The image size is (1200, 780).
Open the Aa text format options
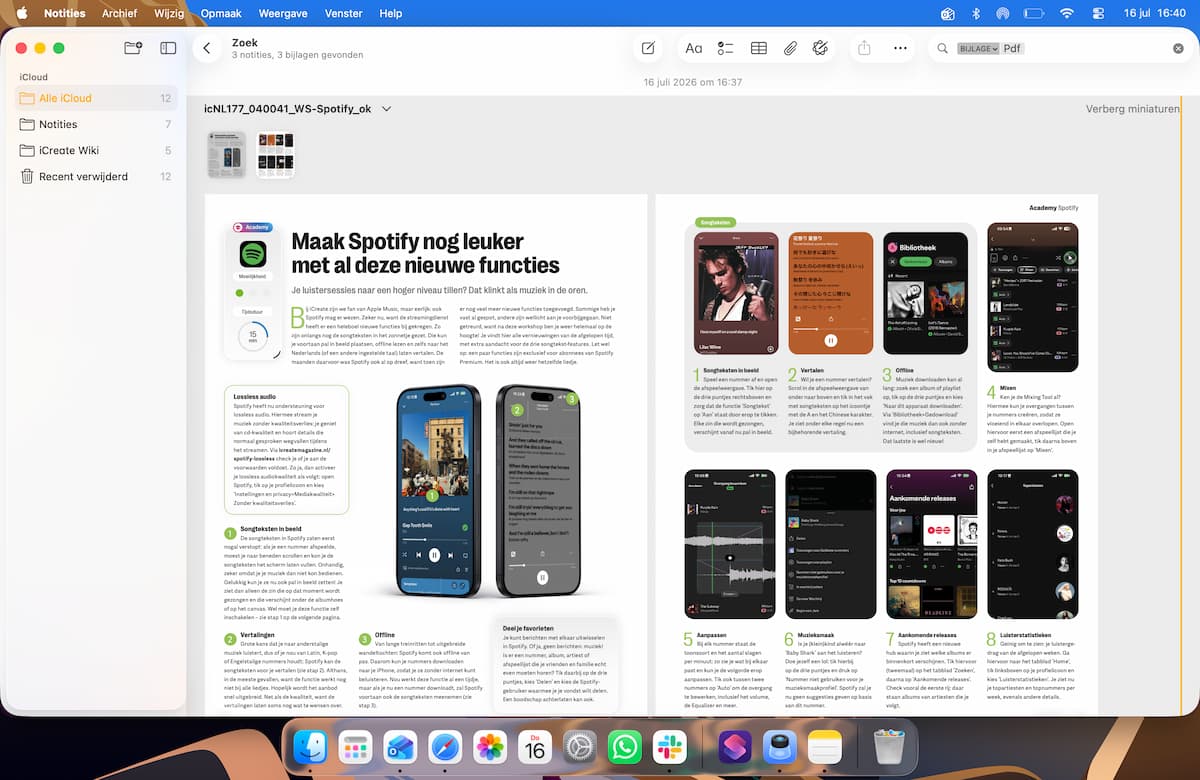click(x=693, y=48)
